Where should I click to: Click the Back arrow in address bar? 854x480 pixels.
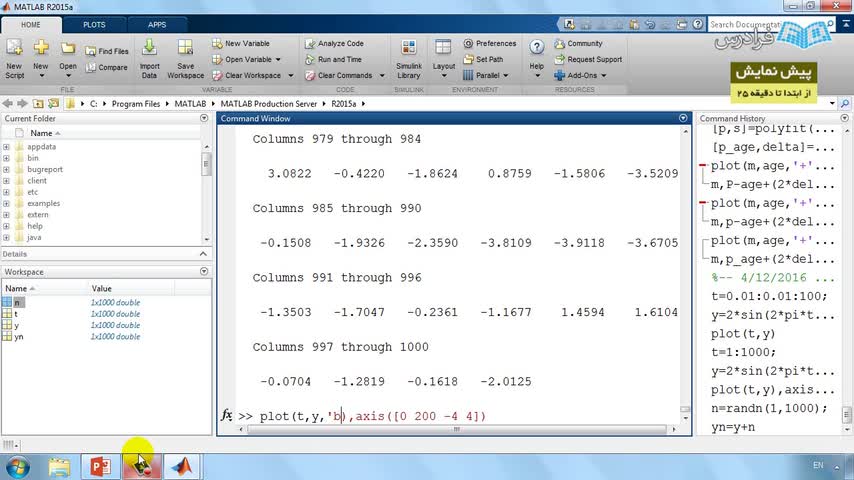(8, 104)
